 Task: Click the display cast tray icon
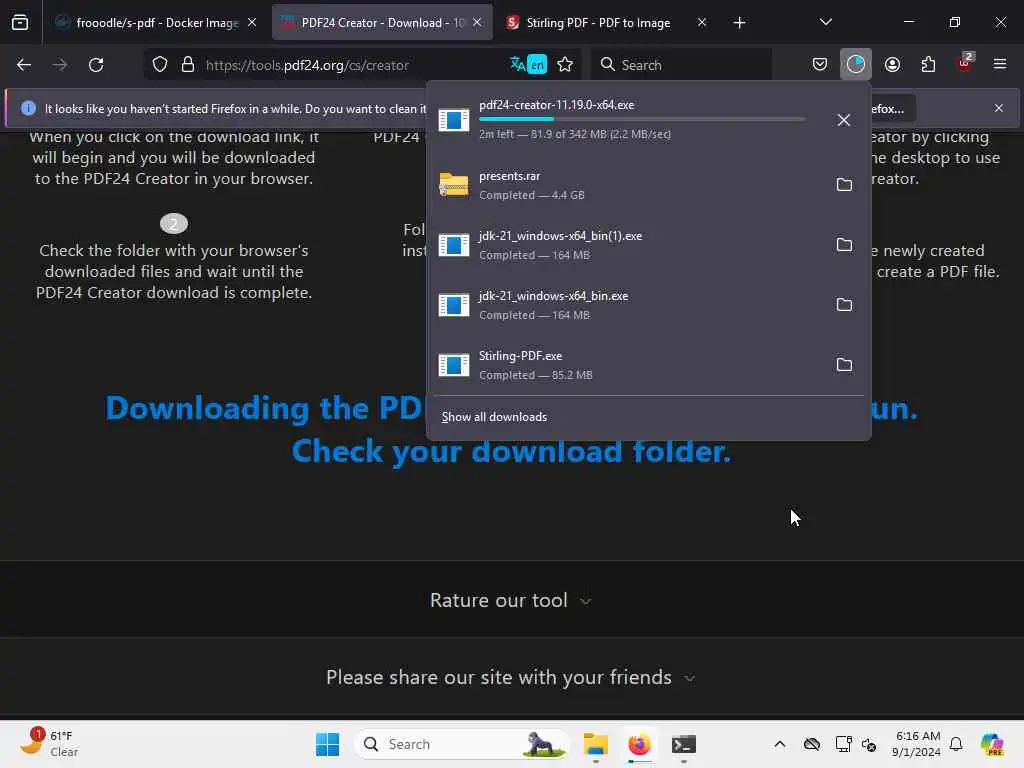click(843, 744)
